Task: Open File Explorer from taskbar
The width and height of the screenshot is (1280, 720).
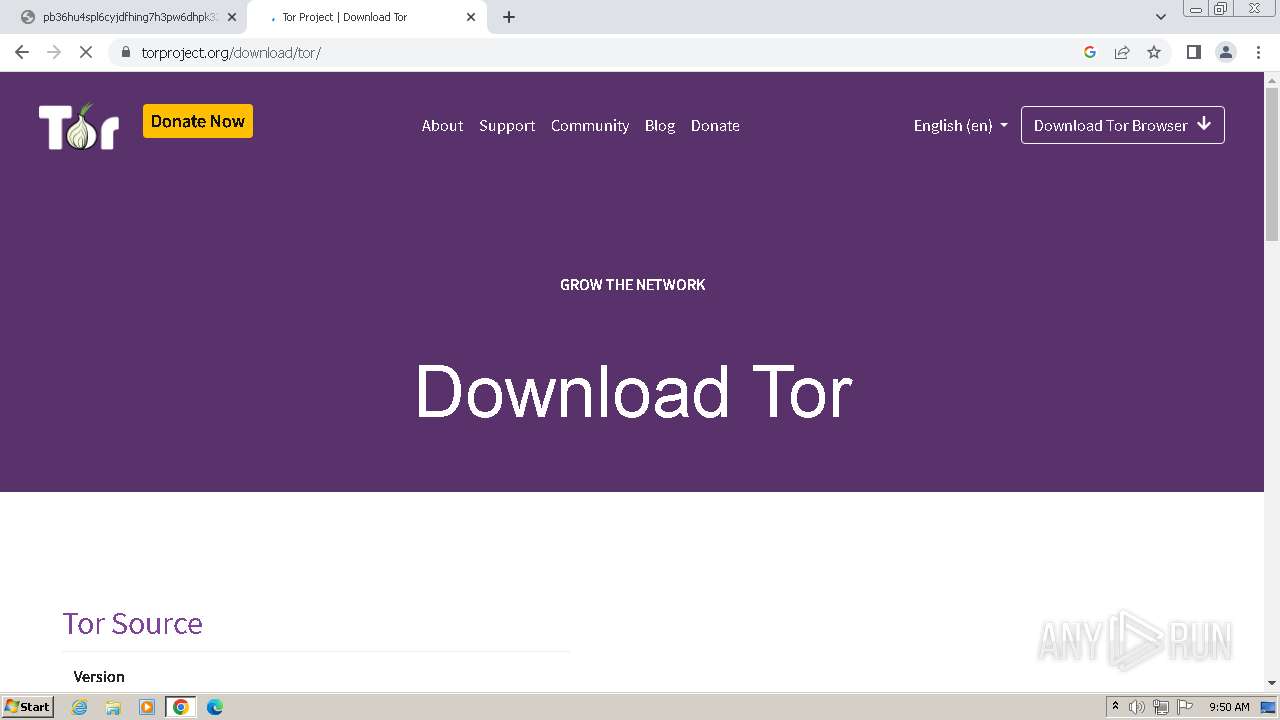Action: click(113, 707)
